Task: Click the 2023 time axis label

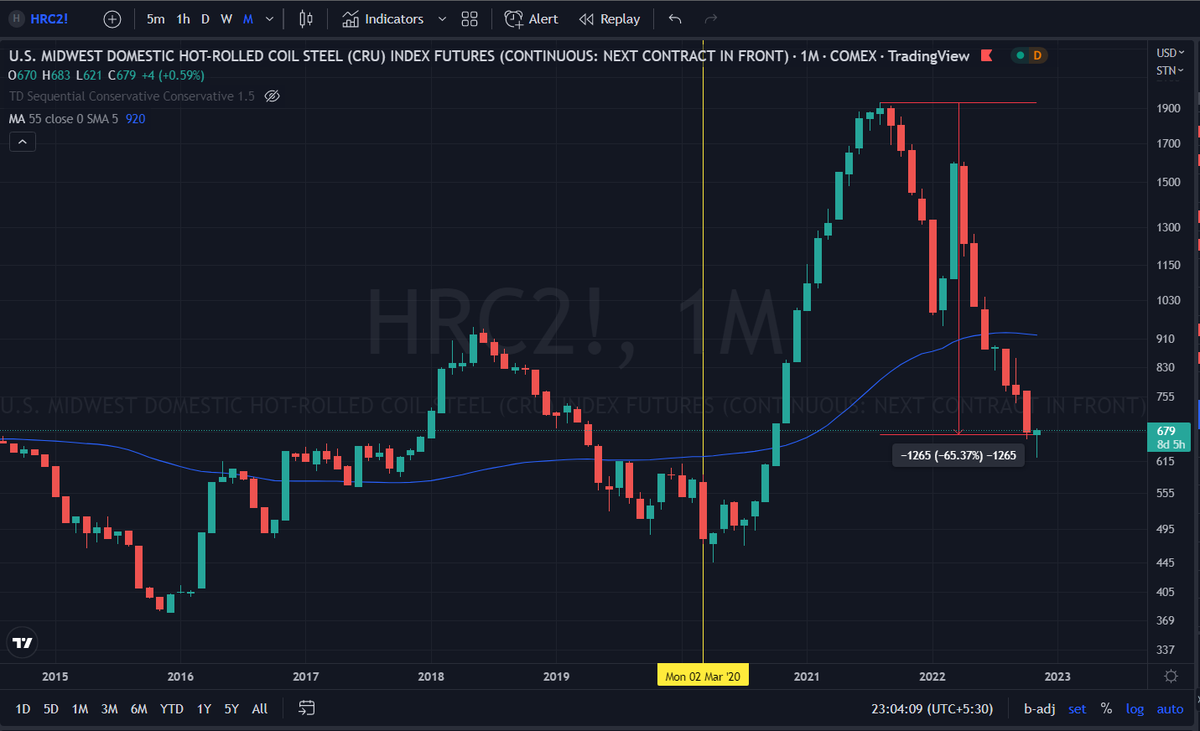Action: [1057, 677]
